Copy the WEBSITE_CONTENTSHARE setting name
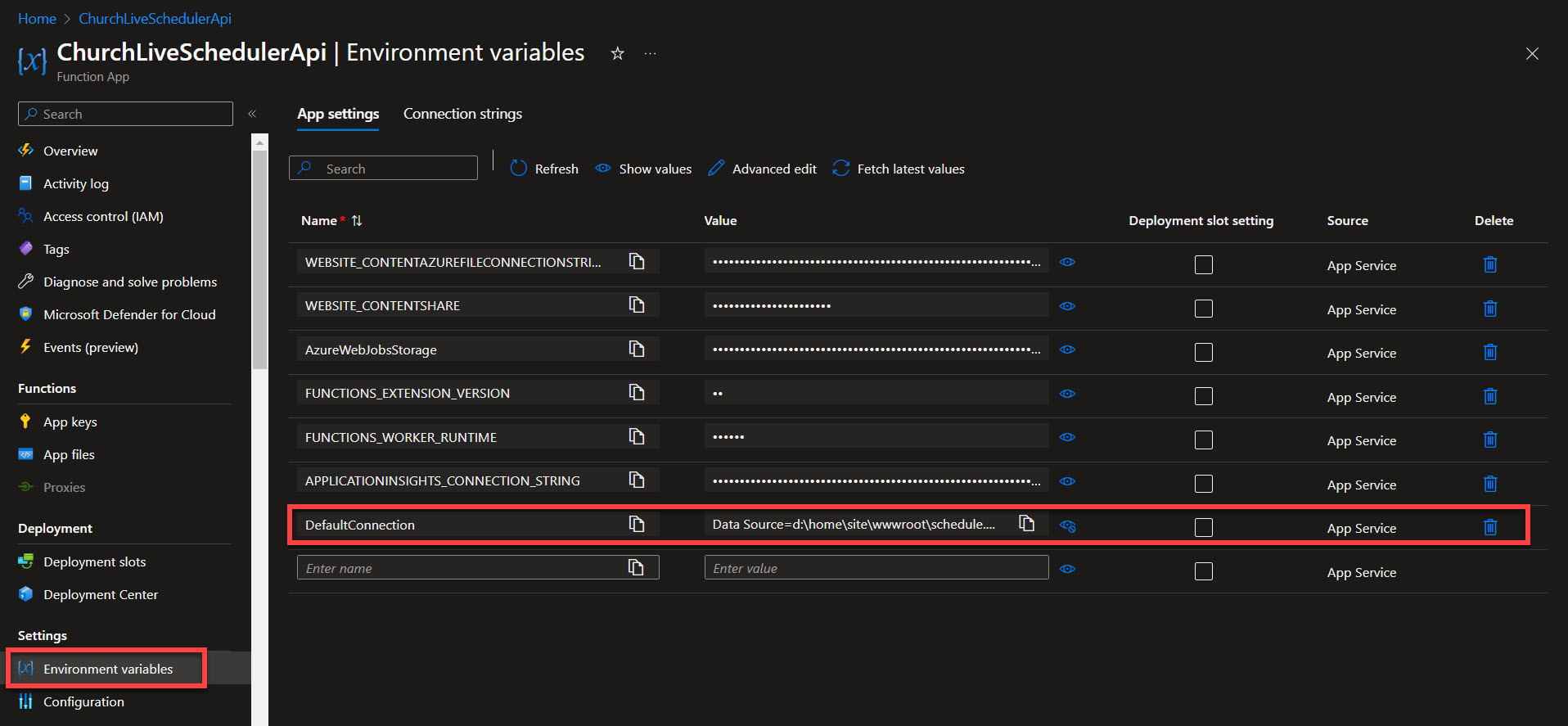 click(637, 304)
